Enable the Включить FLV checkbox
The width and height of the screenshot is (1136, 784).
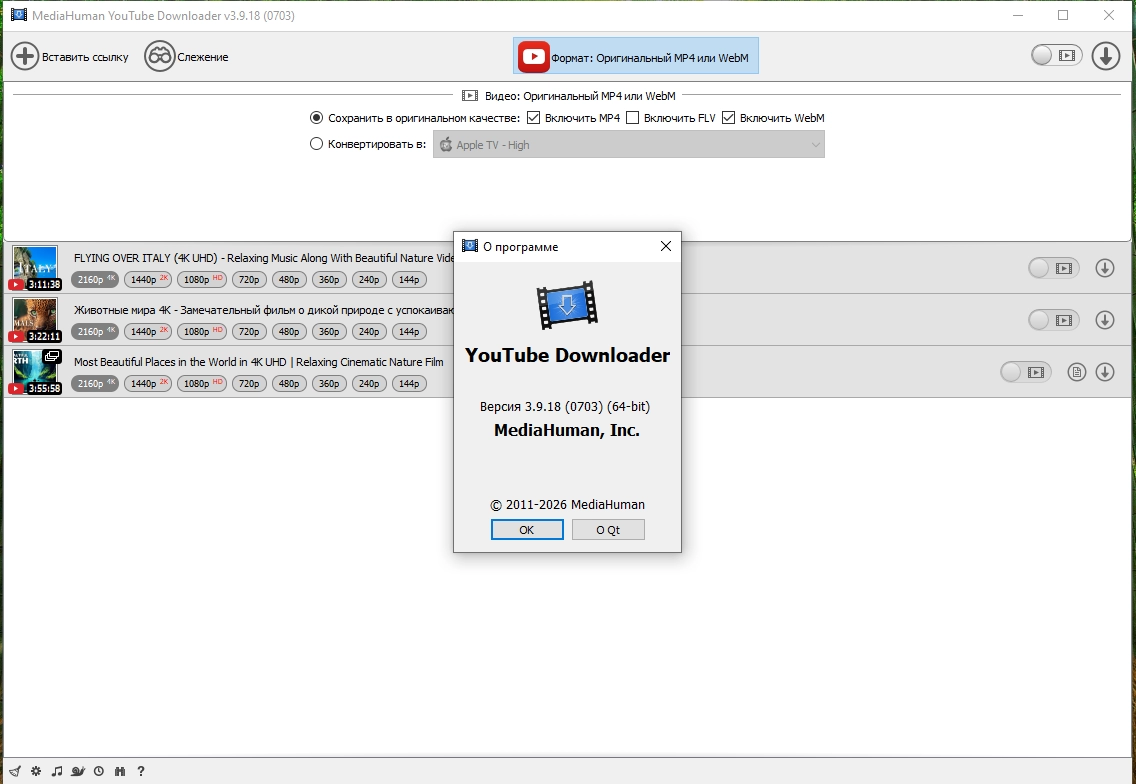632,117
